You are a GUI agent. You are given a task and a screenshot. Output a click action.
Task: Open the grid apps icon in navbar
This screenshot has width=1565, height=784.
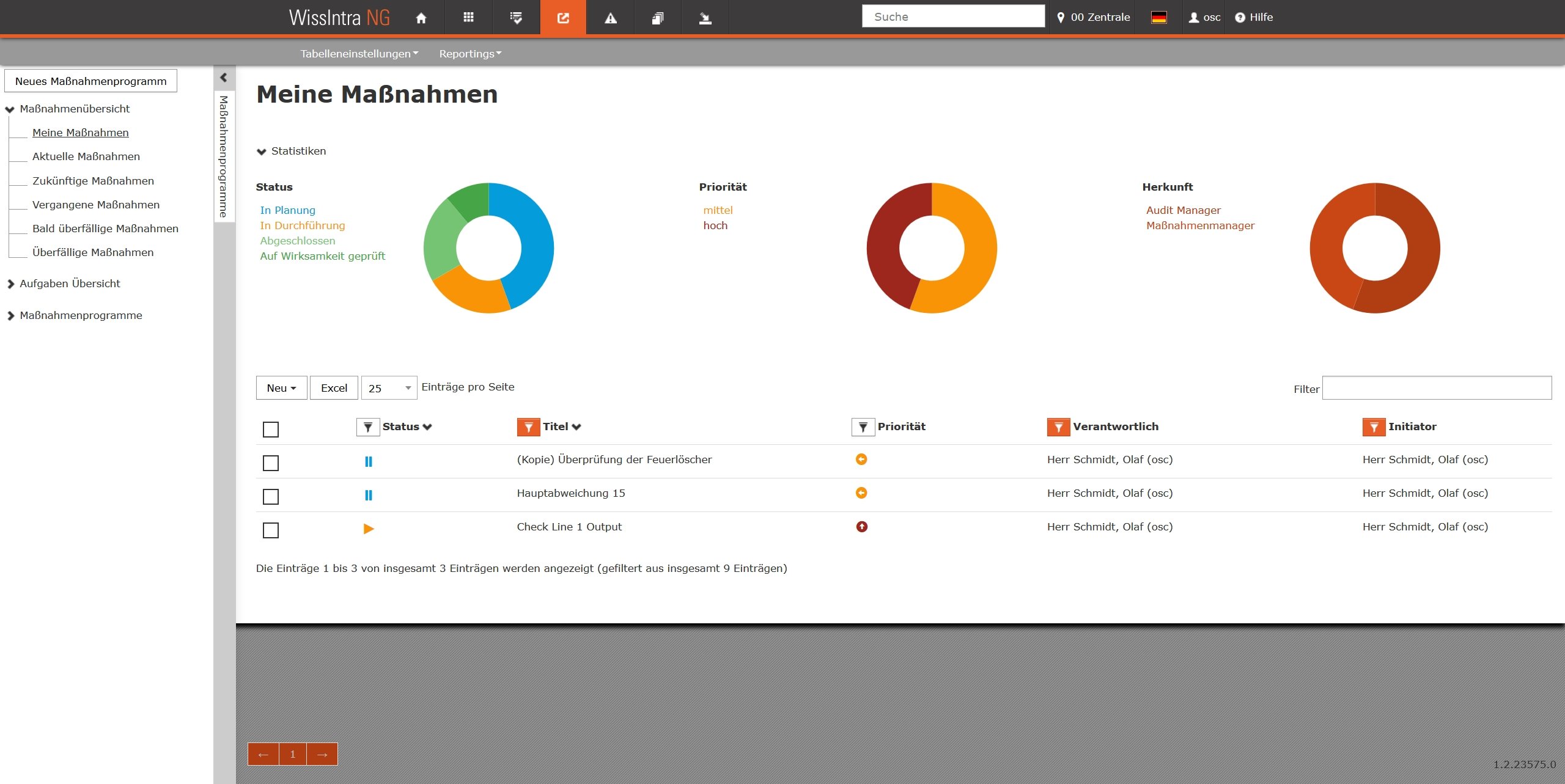pyautogui.click(x=468, y=18)
